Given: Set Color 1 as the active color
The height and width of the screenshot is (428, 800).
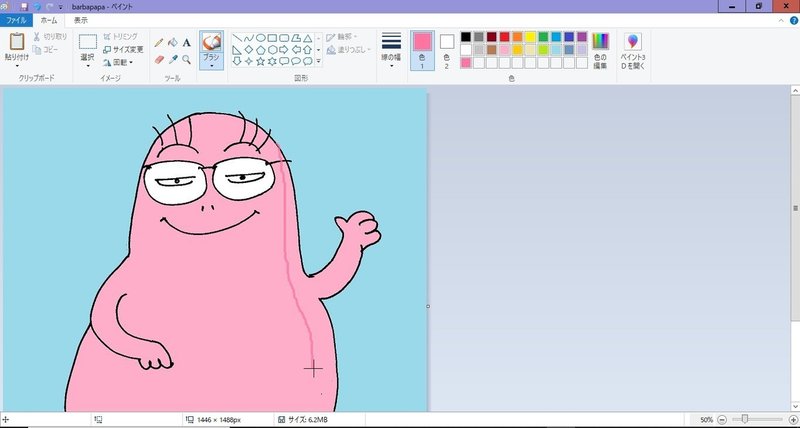Looking at the screenshot, I should click(422, 47).
